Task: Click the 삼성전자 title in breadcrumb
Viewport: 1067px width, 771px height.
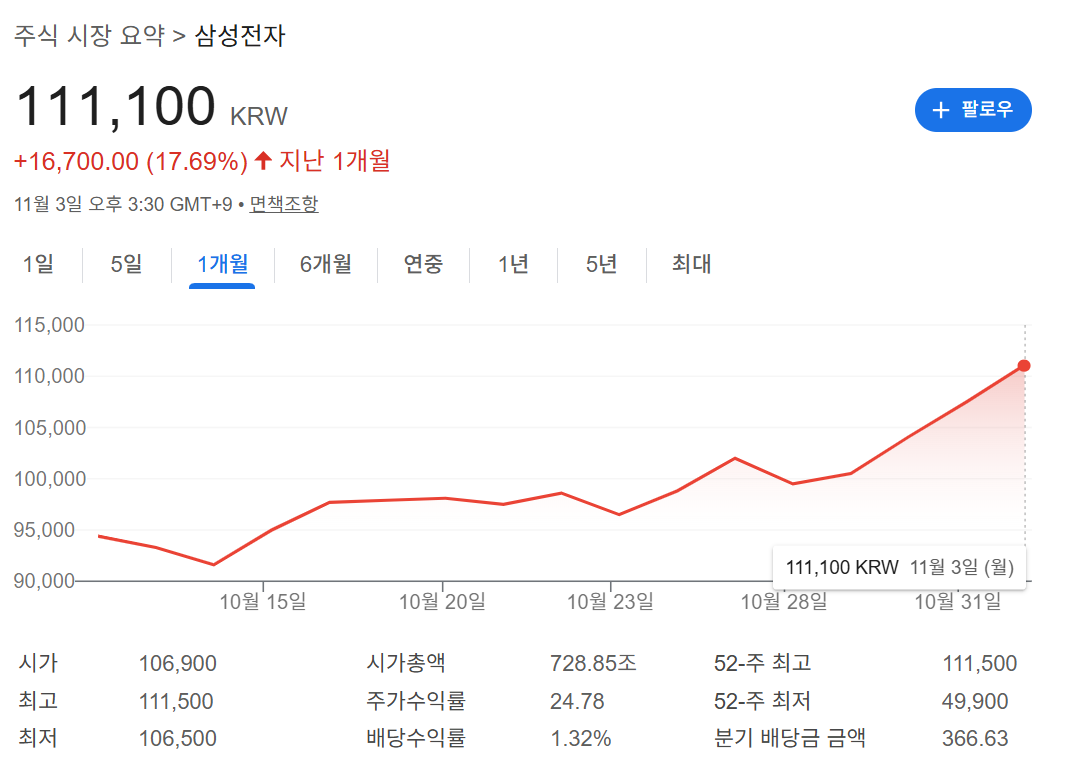Action: point(240,35)
